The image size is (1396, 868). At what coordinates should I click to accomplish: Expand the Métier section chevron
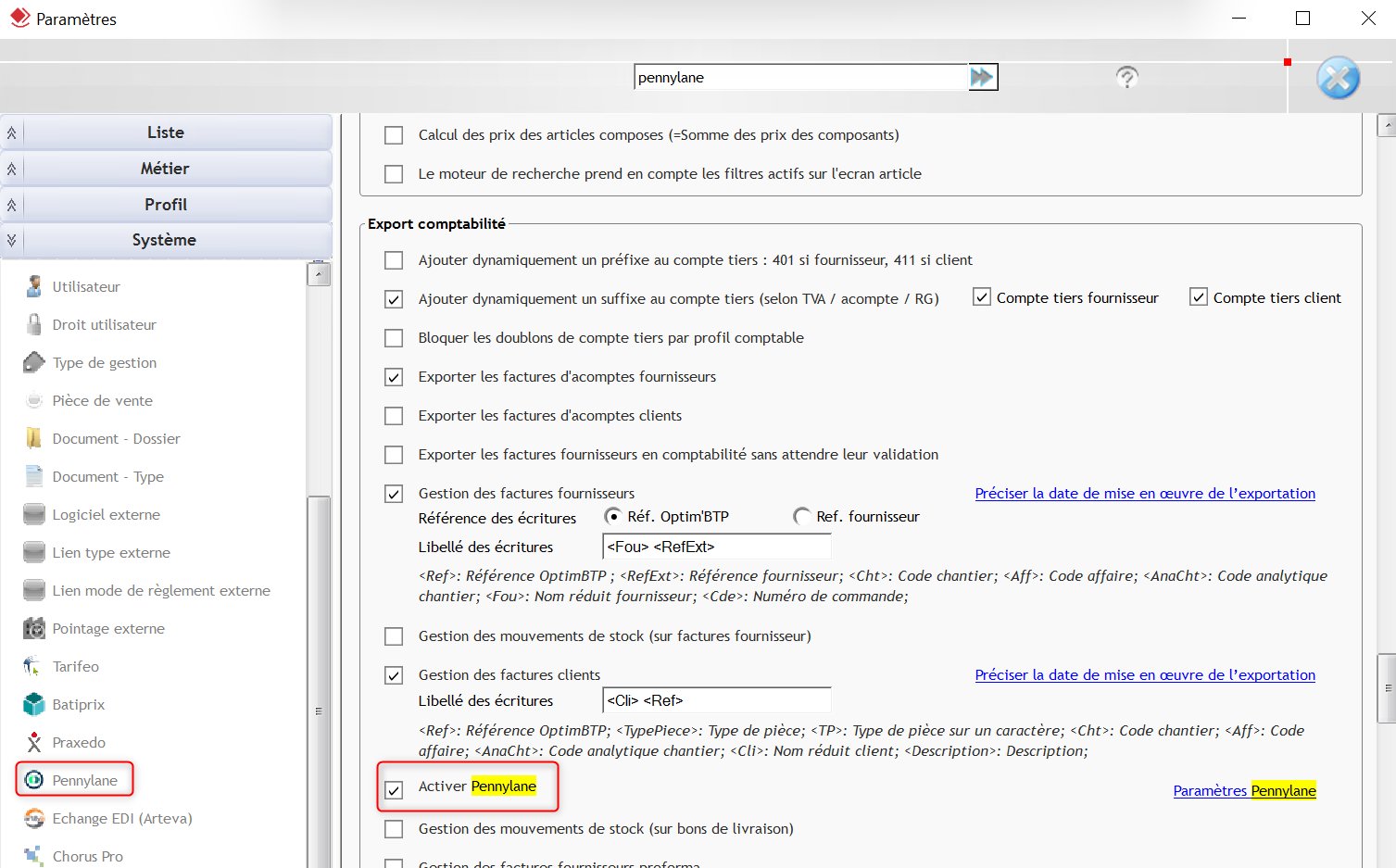click(x=12, y=169)
